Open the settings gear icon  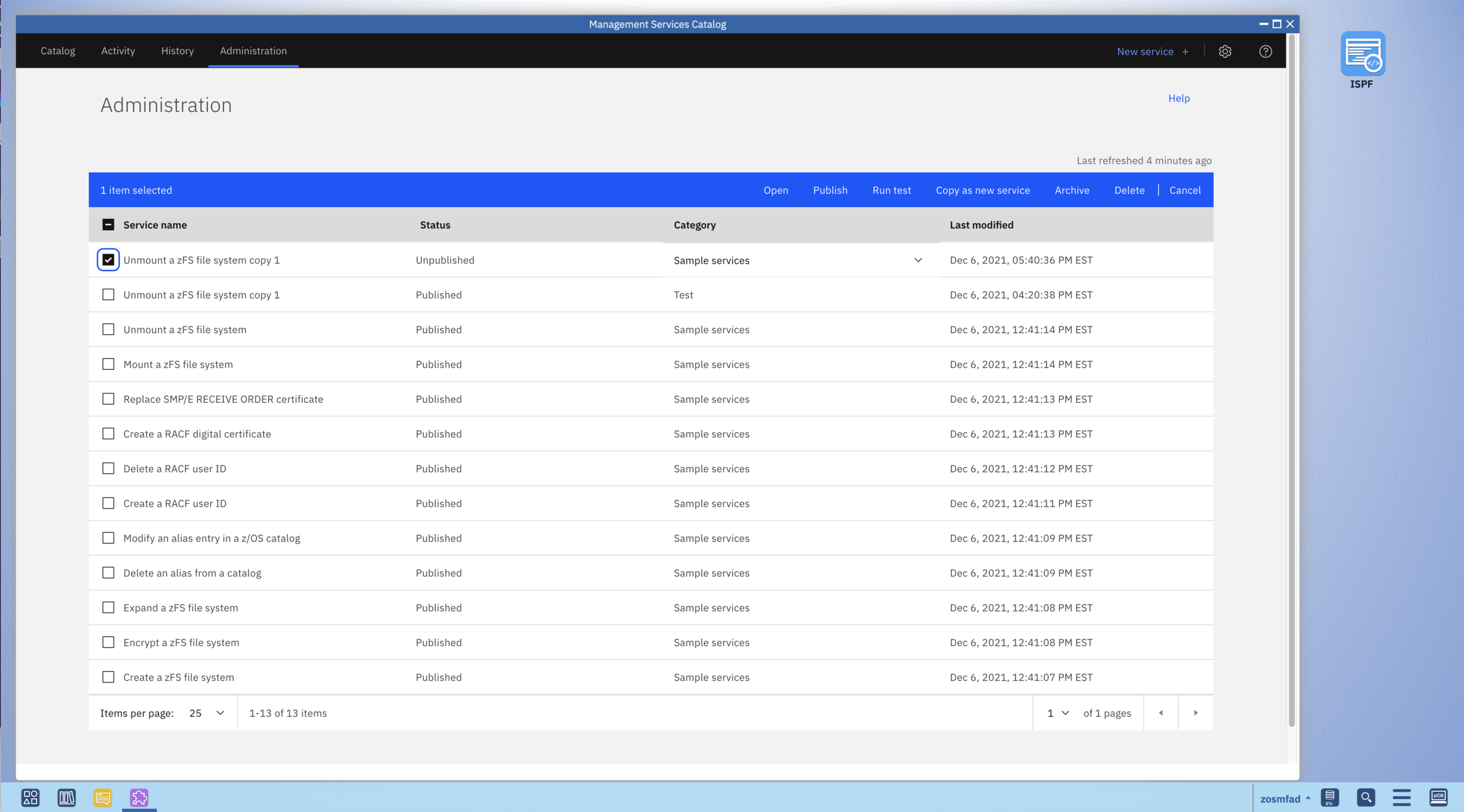click(1224, 52)
